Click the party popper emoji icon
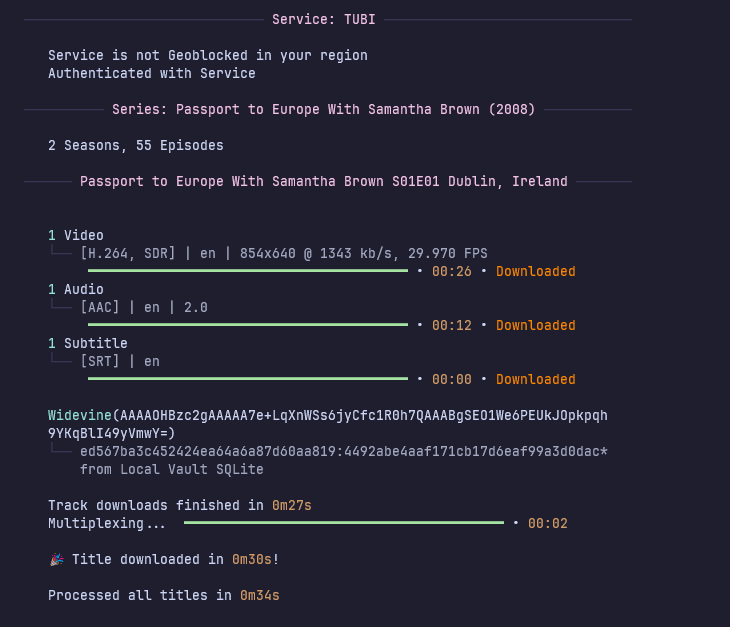This screenshot has width=730, height=627. pyautogui.click(x=56, y=559)
